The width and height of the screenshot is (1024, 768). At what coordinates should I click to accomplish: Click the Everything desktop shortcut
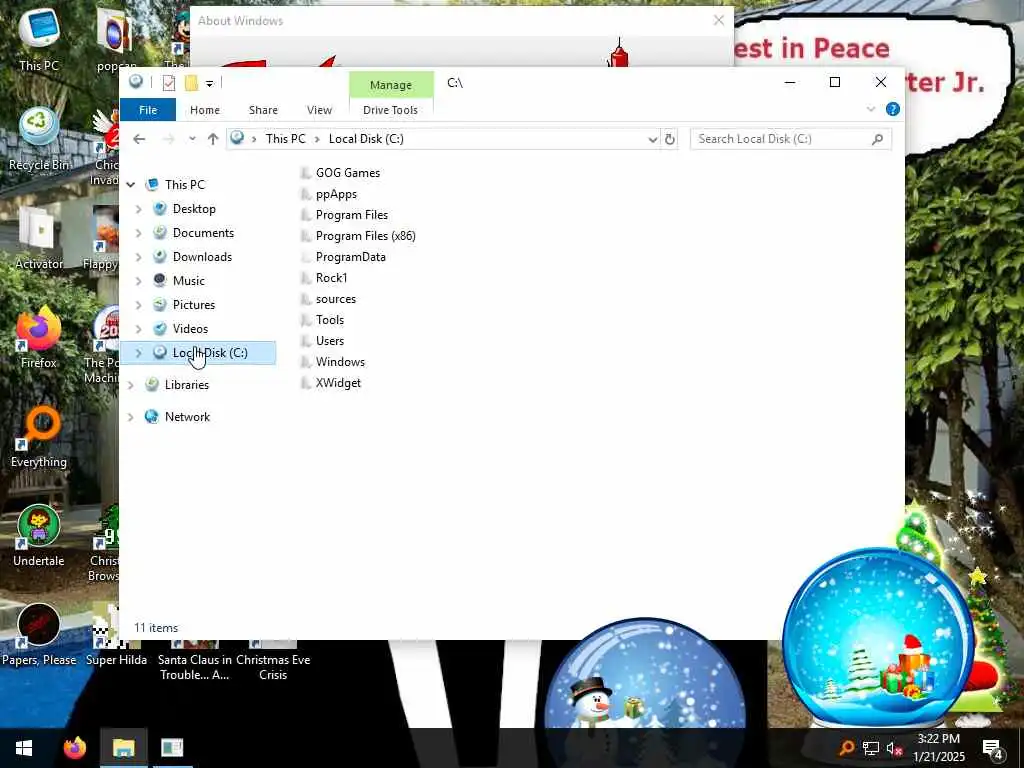pos(39,437)
